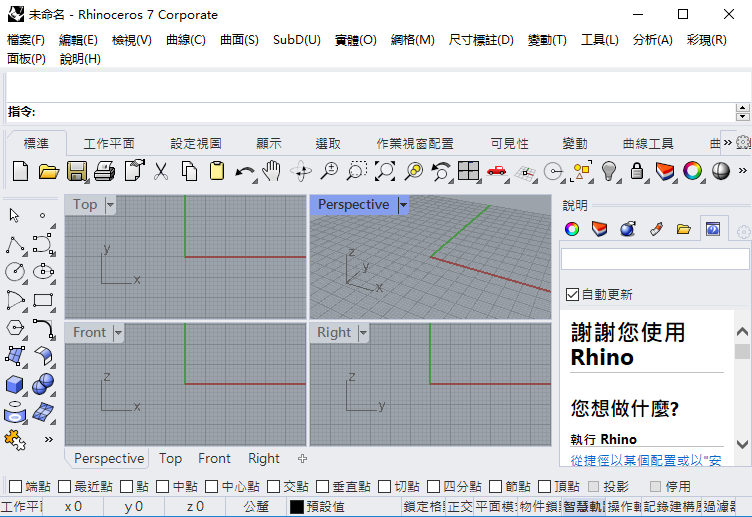Open a file with the folder icon
Viewport: 752px width, 517px height.
click(48, 171)
